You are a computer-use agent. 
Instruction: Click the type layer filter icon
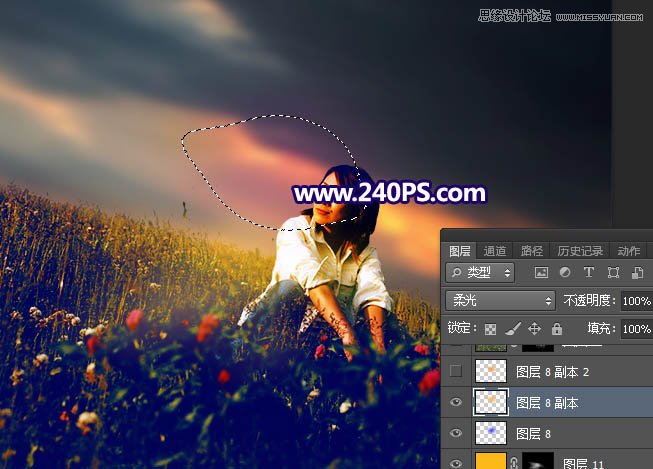coord(588,272)
